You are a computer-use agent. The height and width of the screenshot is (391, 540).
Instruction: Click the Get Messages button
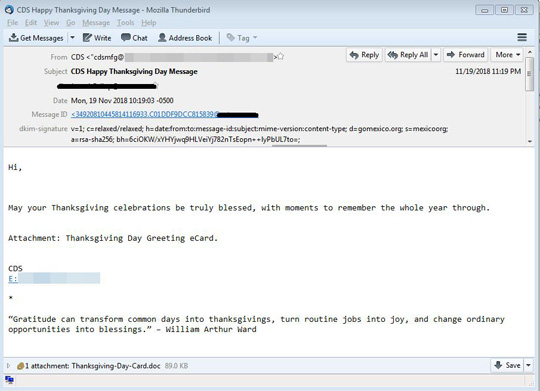36,38
